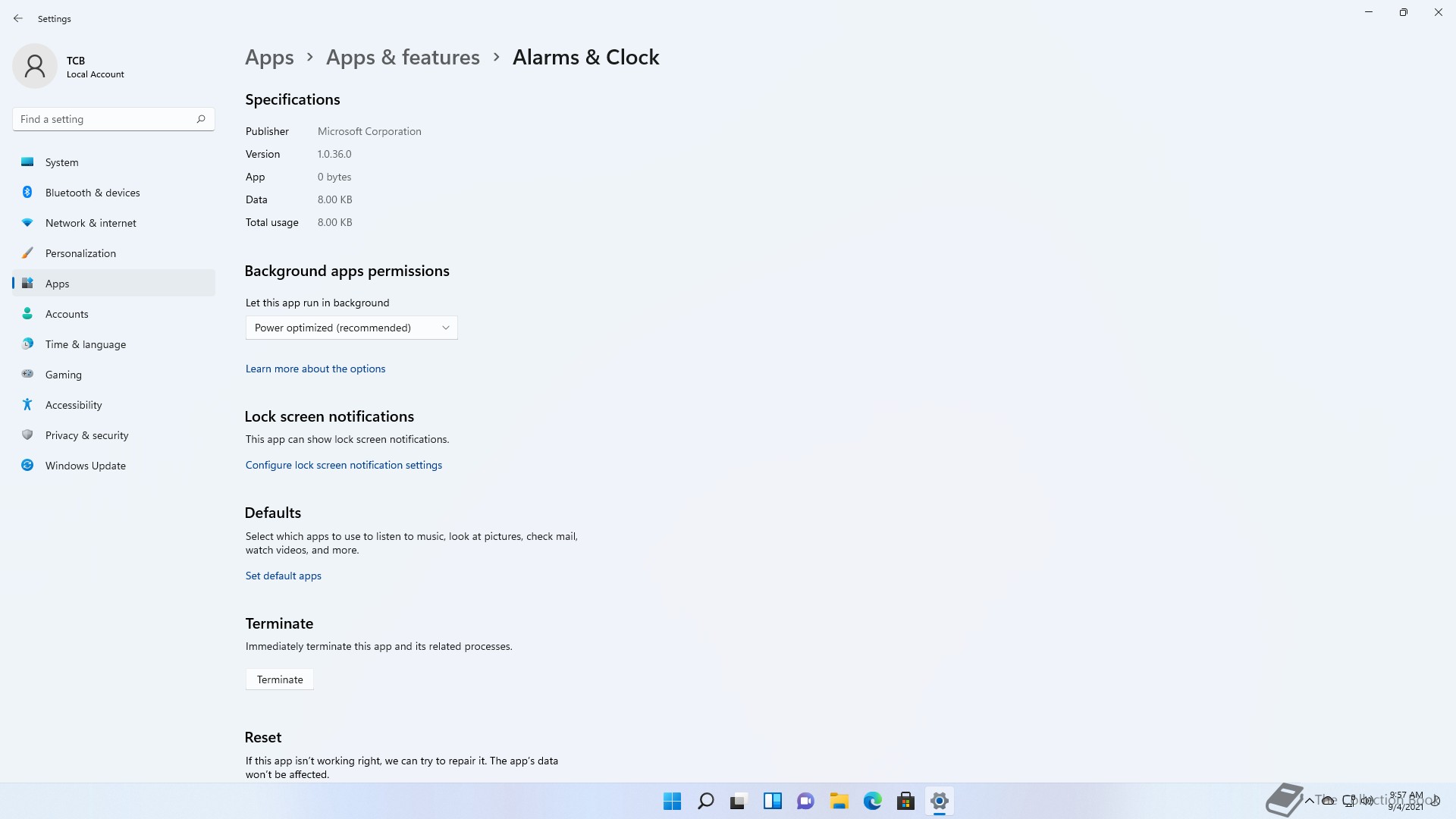The height and width of the screenshot is (819, 1456).
Task: Click Learn more about the options link
Action: pos(315,369)
